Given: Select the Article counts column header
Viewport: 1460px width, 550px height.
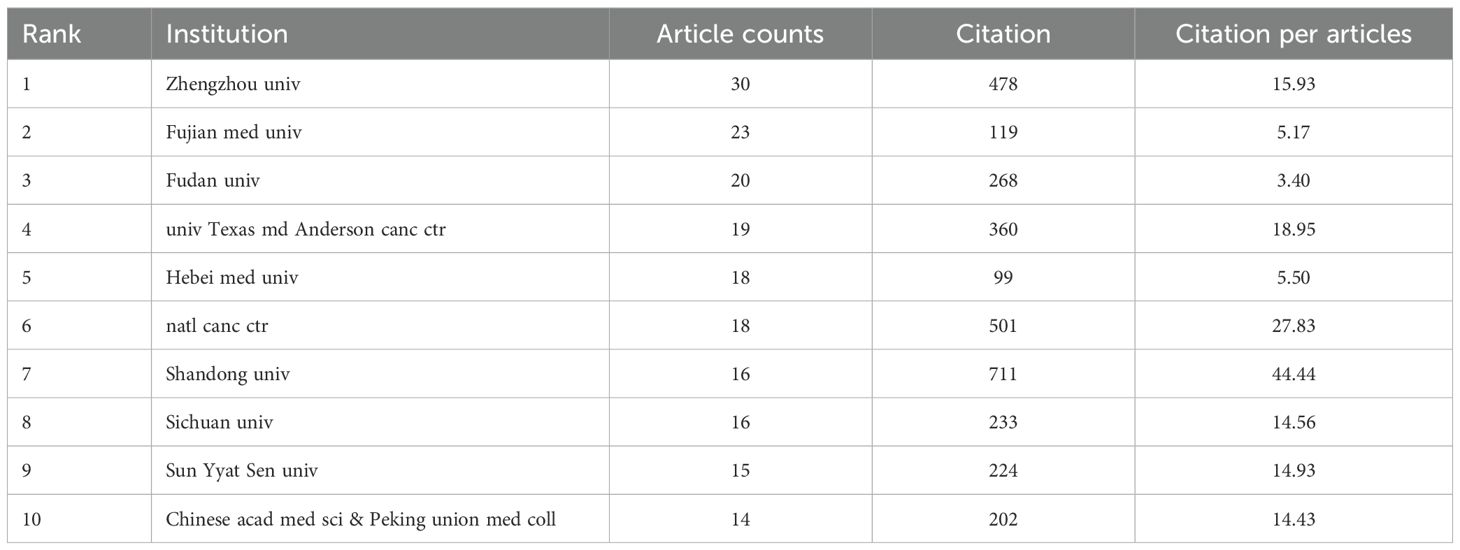Looking at the screenshot, I should pos(740,34).
